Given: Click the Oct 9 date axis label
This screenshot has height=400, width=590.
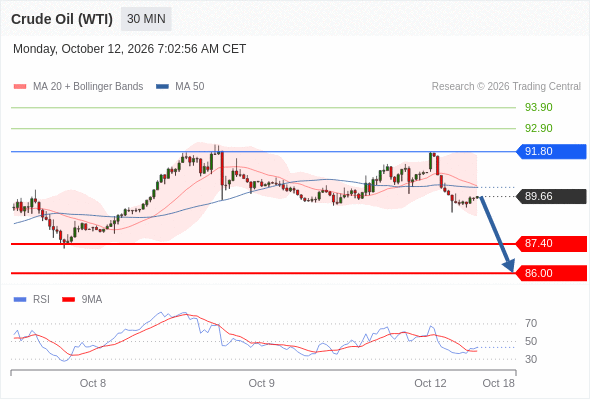Looking at the screenshot, I should [262, 383].
